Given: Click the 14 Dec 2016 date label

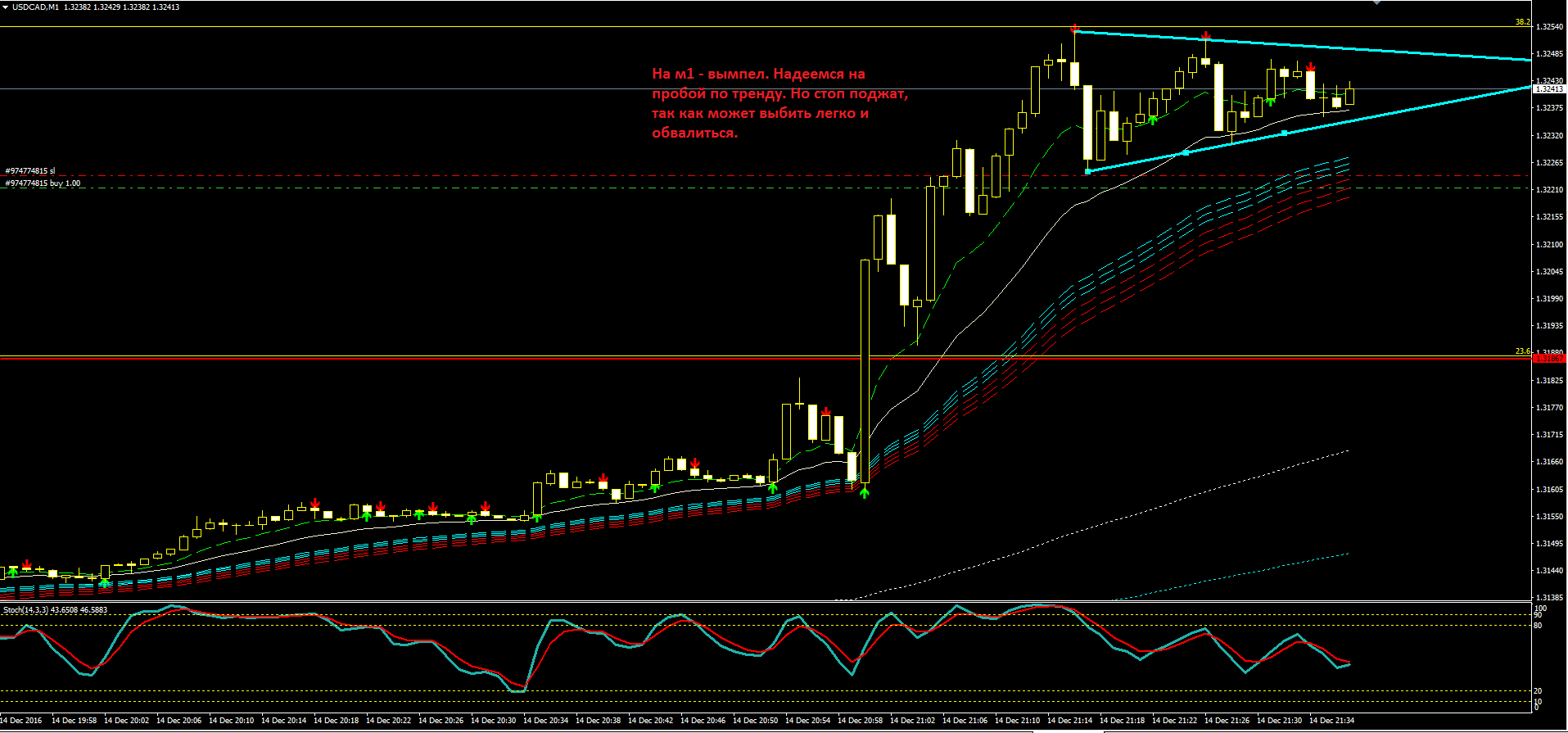Looking at the screenshot, I should coord(20,721).
